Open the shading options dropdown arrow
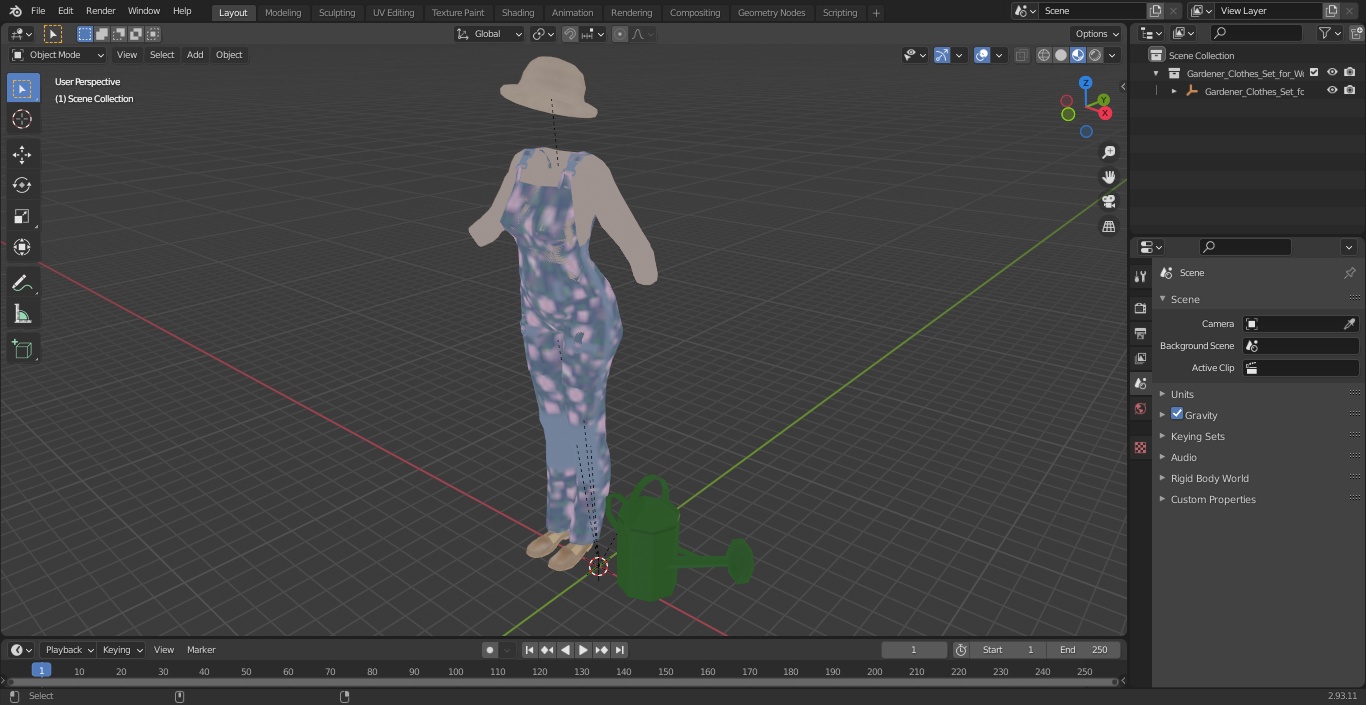The height and width of the screenshot is (705, 1366). 1112,55
